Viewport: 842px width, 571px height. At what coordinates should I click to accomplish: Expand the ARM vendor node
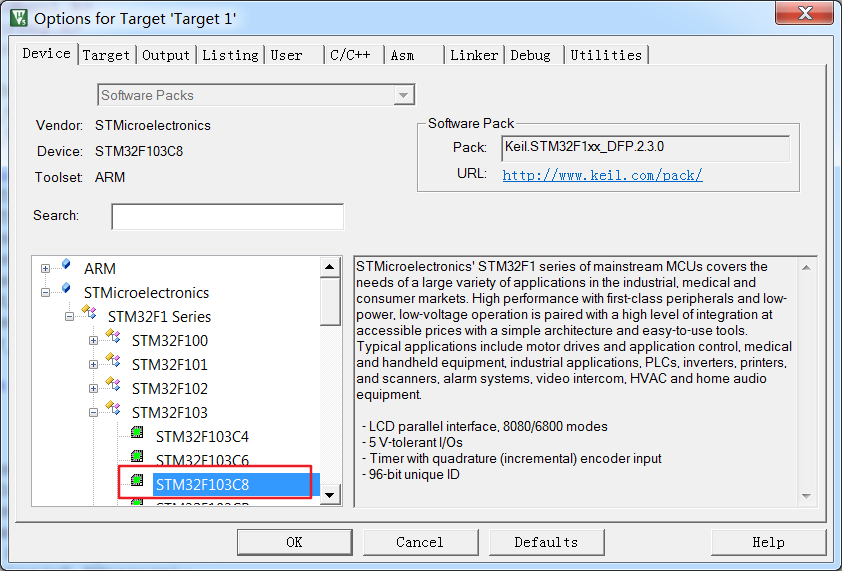point(46,269)
